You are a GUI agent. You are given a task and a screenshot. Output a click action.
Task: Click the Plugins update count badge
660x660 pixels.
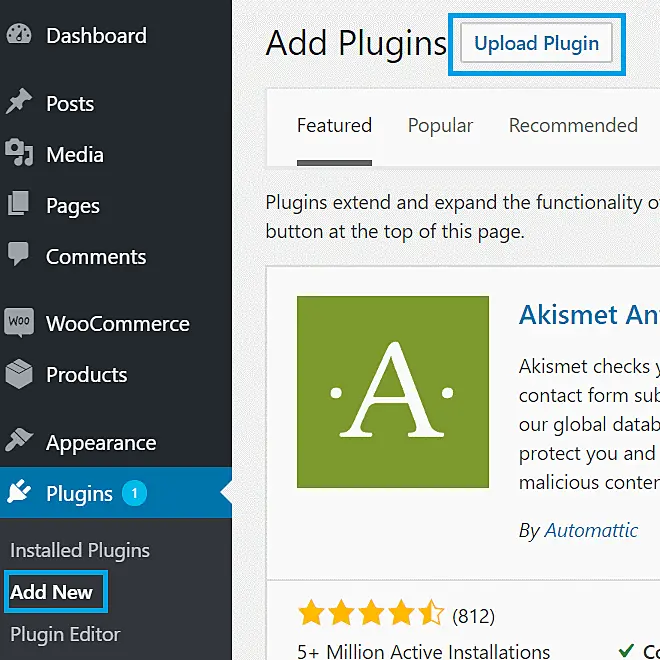click(x=134, y=493)
